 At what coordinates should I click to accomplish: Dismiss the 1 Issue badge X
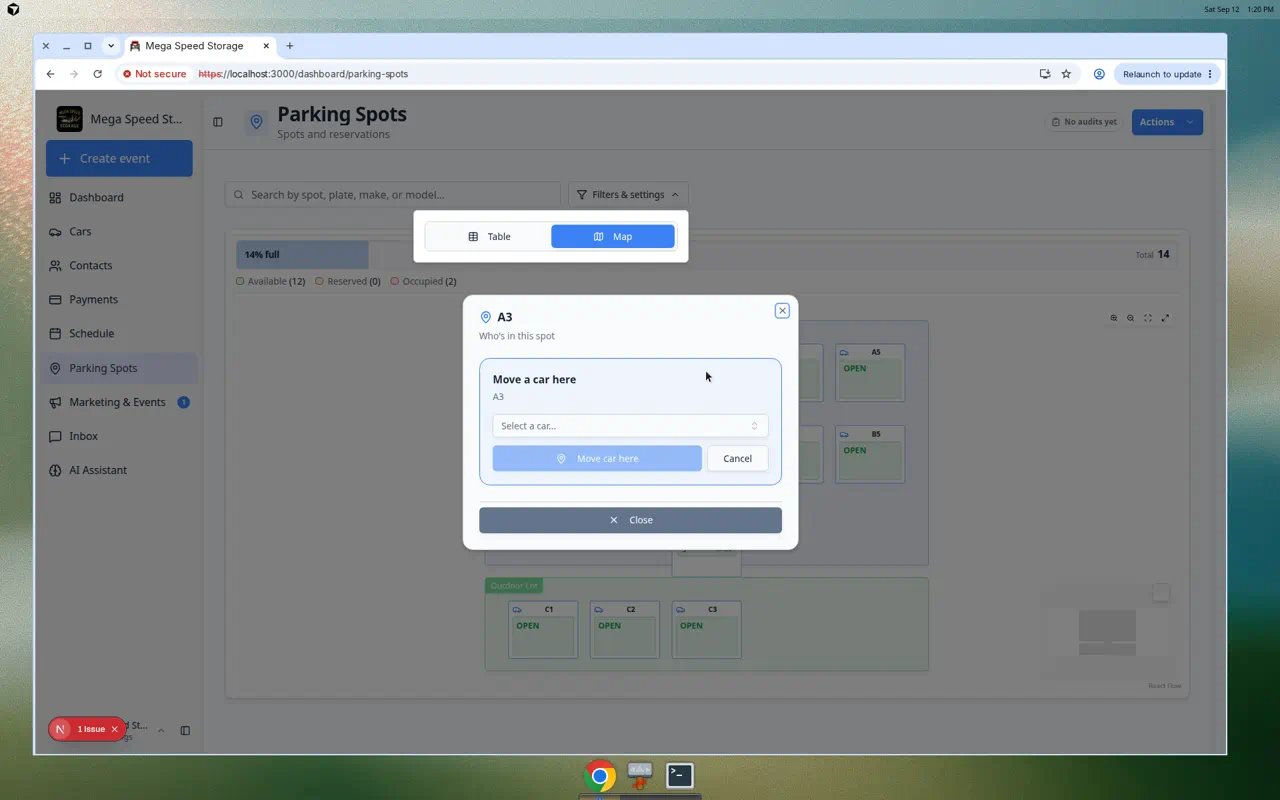114,729
